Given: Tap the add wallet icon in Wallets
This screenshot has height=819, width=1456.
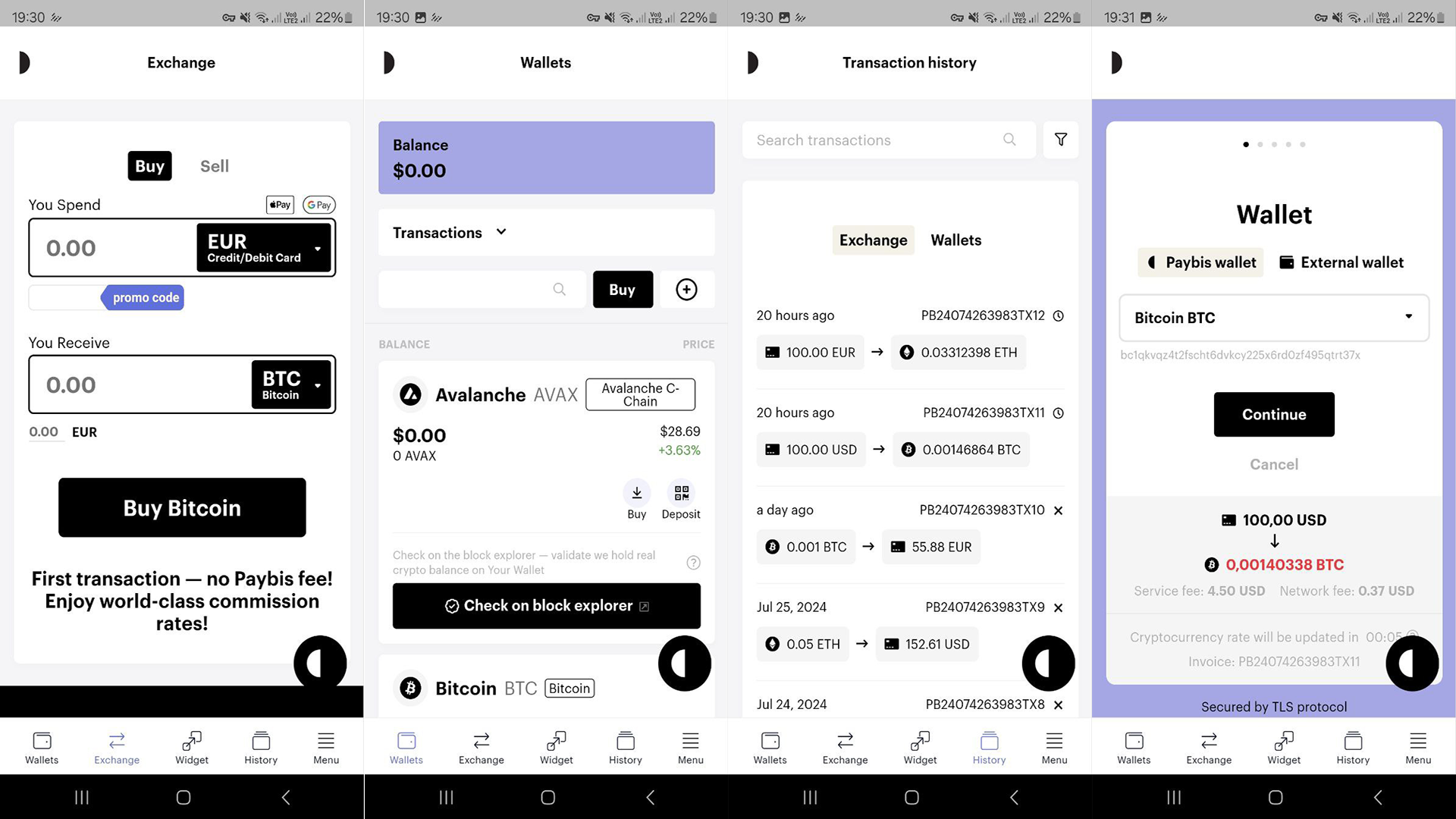Looking at the screenshot, I should pyautogui.click(x=686, y=289).
